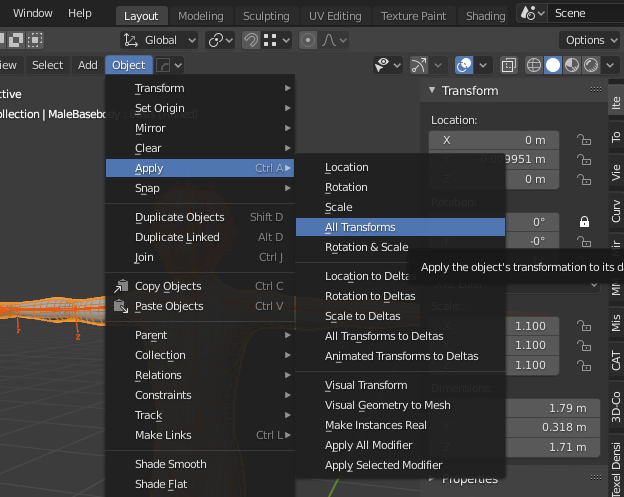
Task: Toggle the viewport overlays icon
Action: click(464, 65)
